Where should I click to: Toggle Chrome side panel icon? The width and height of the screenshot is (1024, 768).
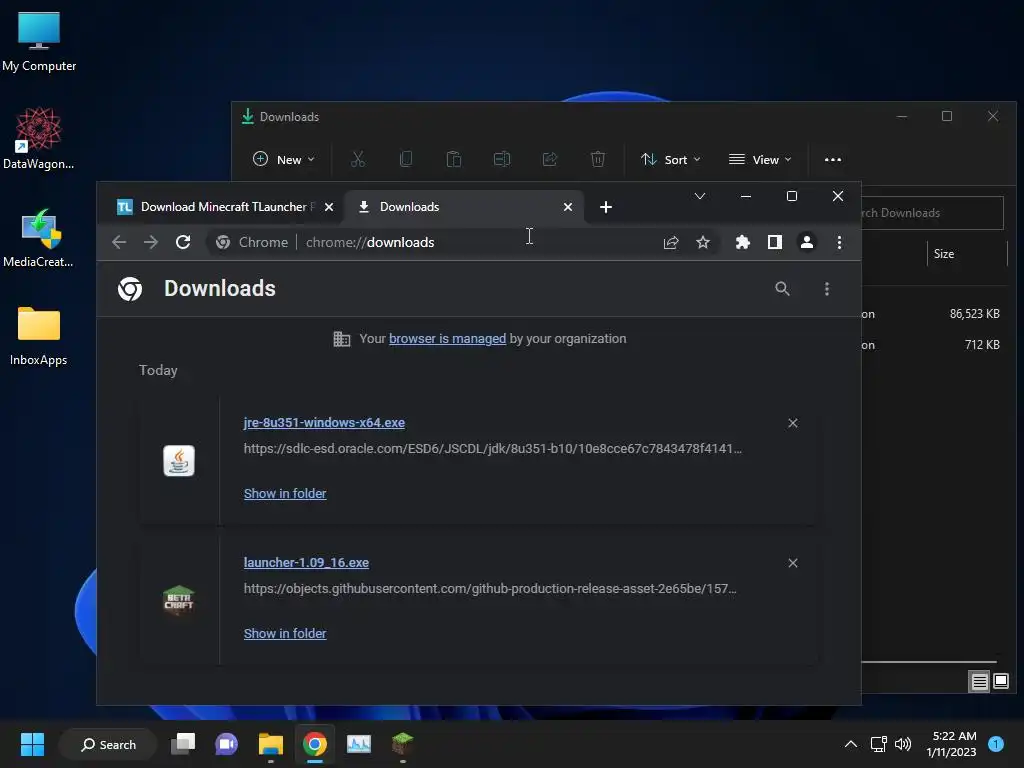tap(775, 242)
